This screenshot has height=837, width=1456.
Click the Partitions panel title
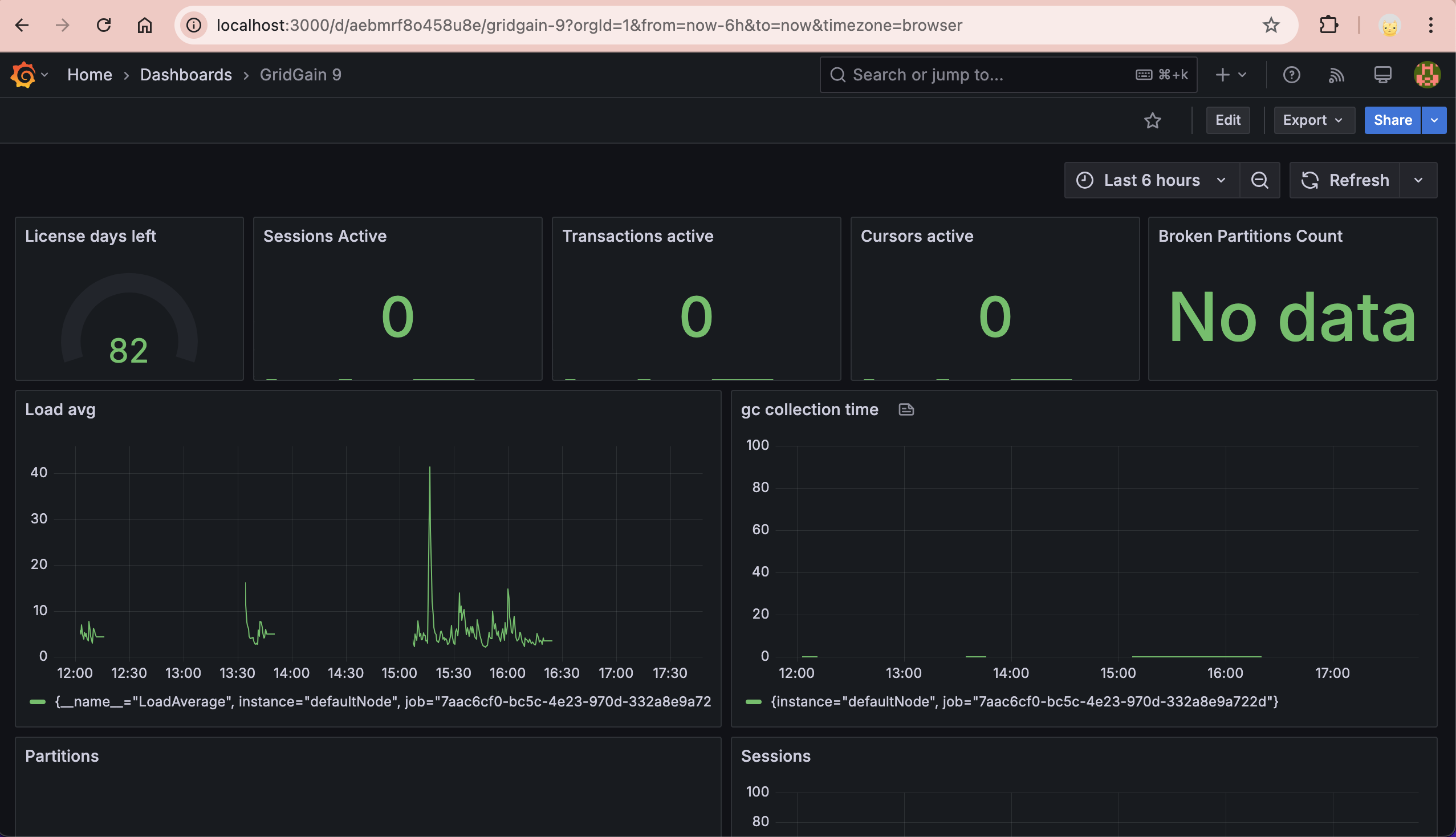coord(62,757)
